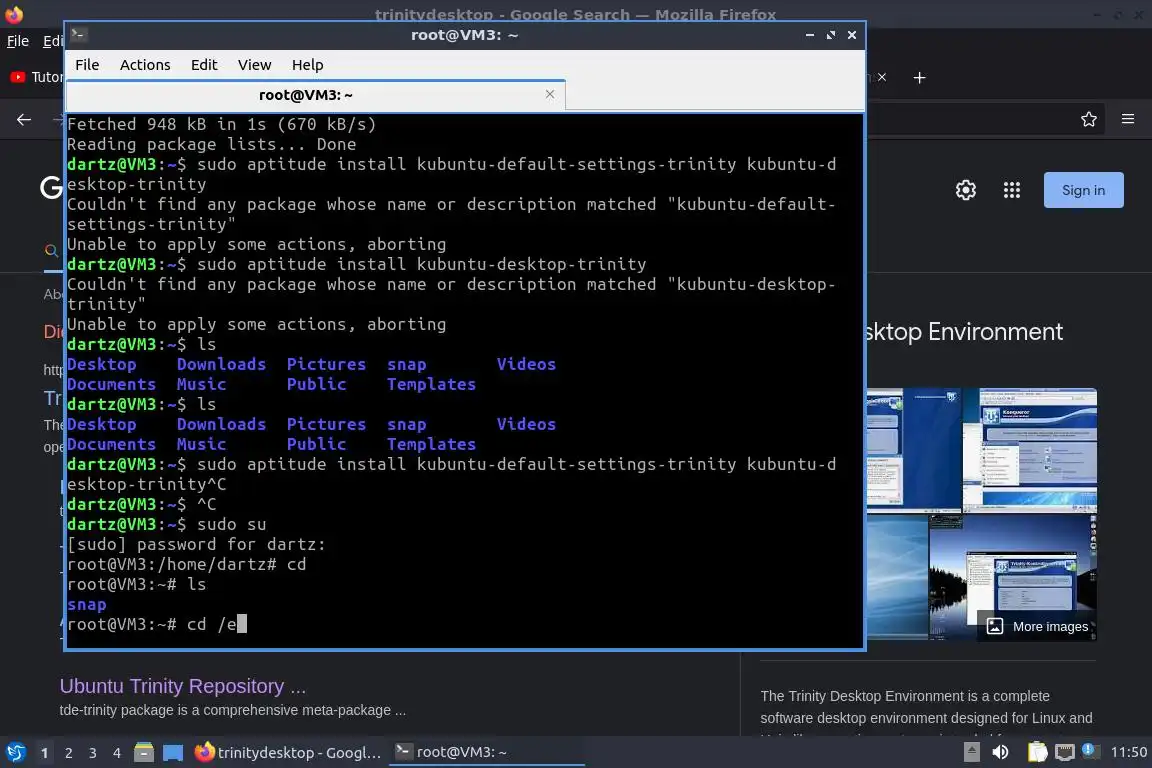Open the file manager from the taskbar
The width and height of the screenshot is (1152, 768).
click(x=144, y=752)
